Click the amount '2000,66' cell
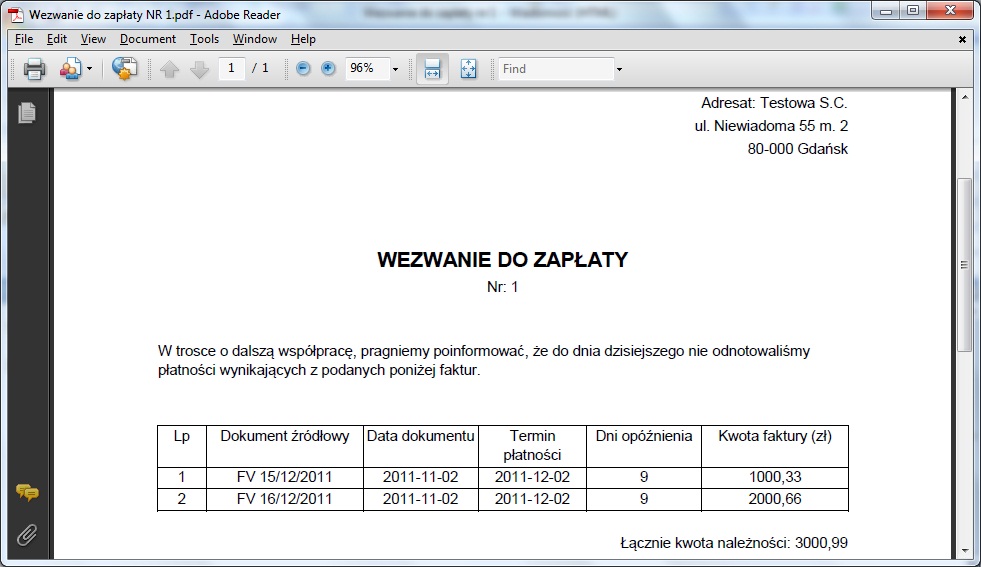Screen dimensions: 981x567 (x=775, y=499)
